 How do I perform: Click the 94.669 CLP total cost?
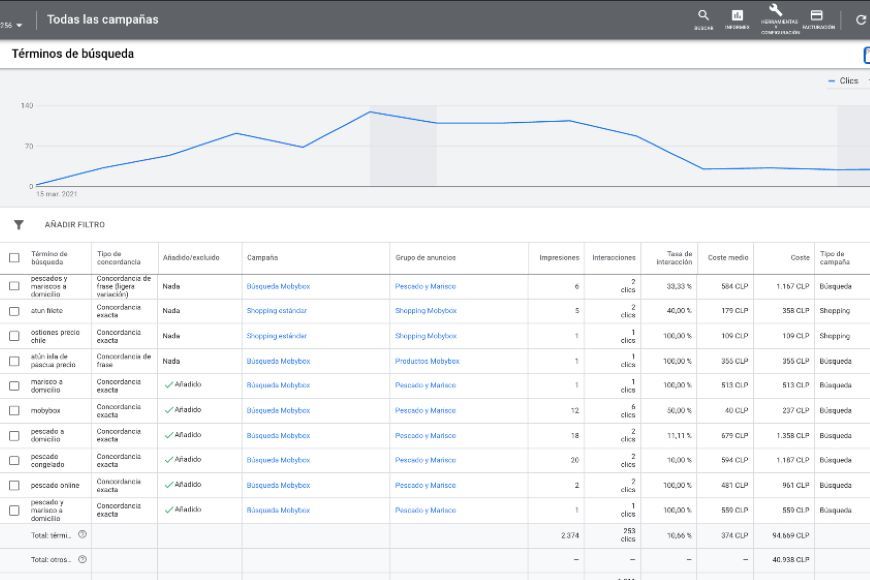coord(791,536)
